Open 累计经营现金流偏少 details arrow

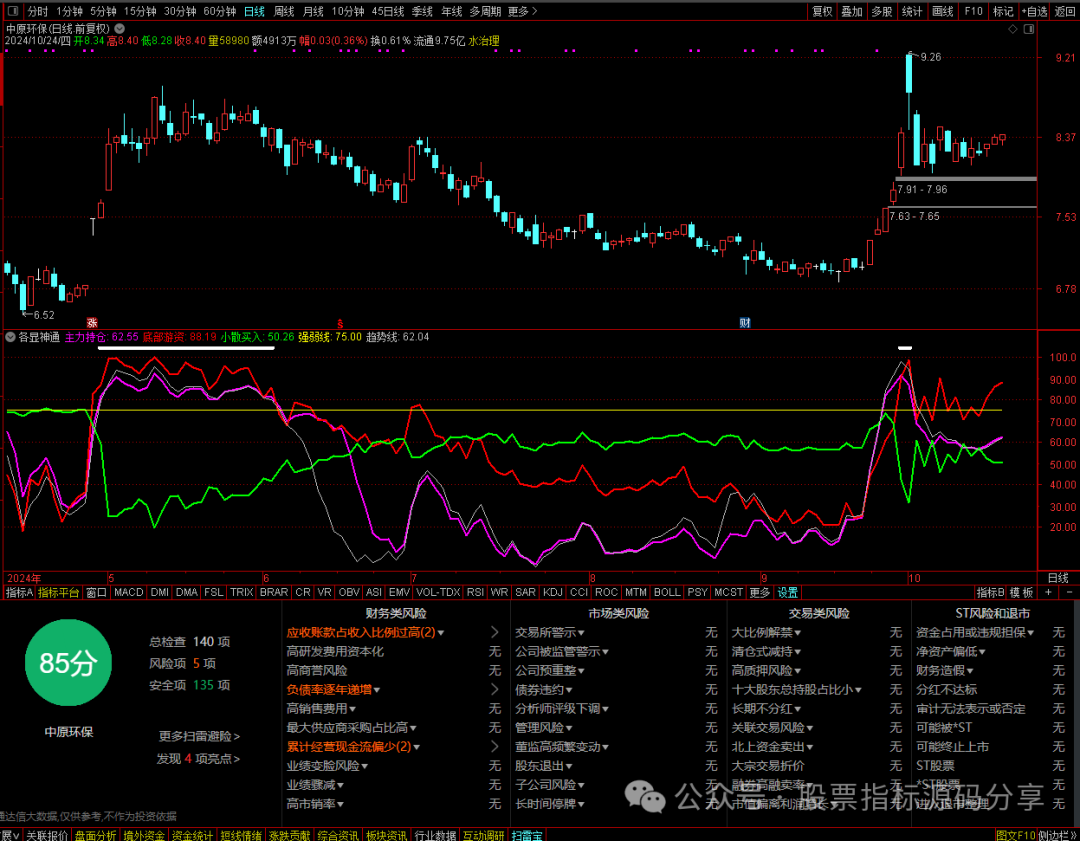(495, 746)
